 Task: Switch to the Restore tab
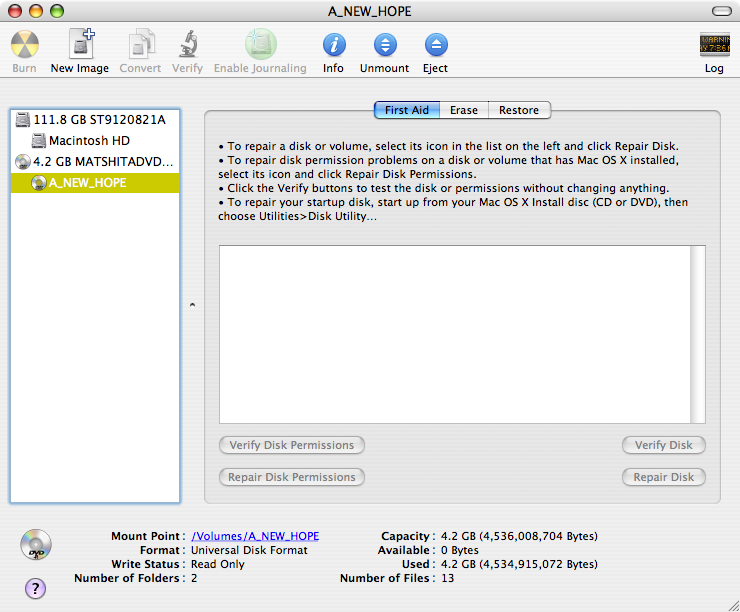coord(519,110)
